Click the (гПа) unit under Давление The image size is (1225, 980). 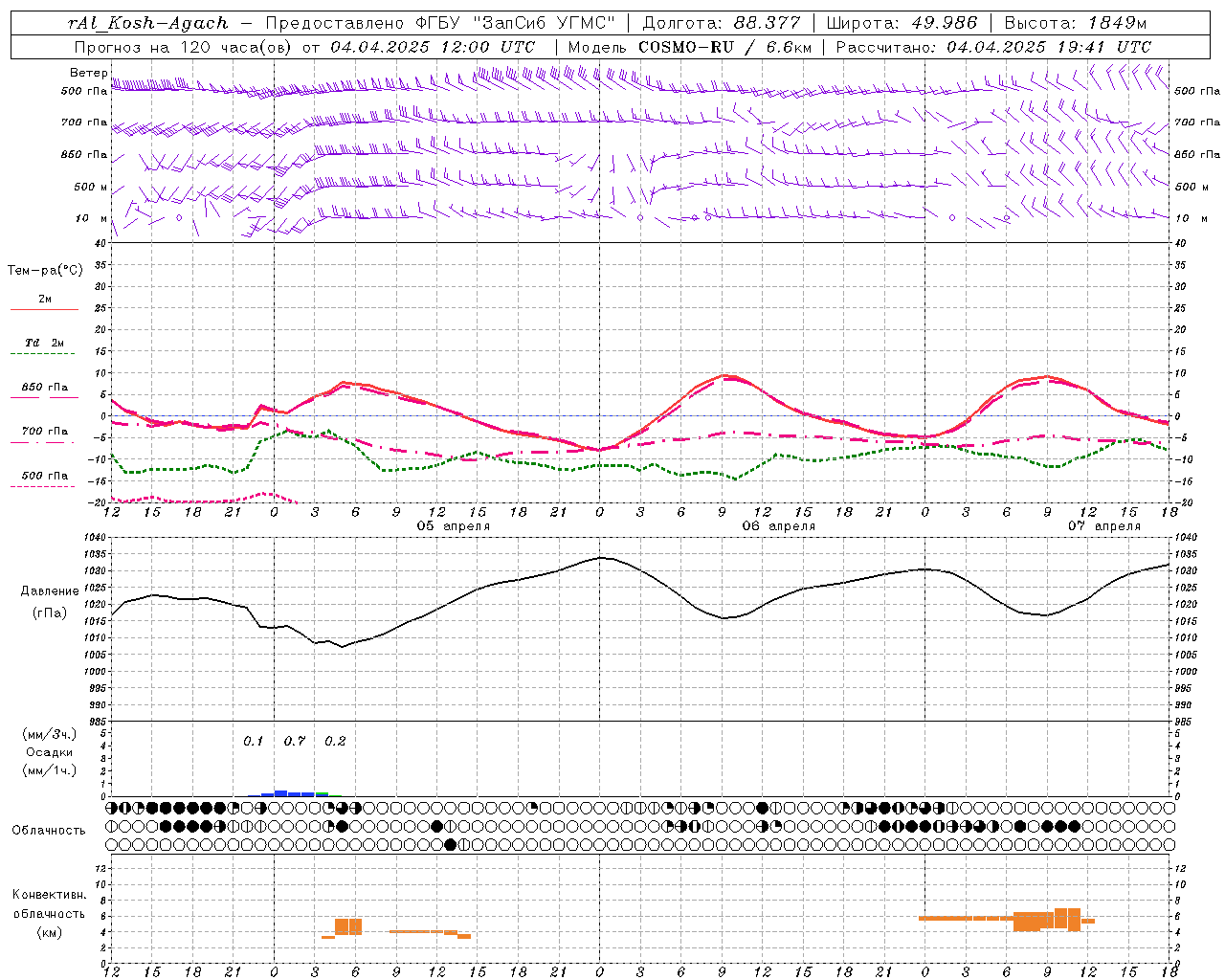coord(50,613)
